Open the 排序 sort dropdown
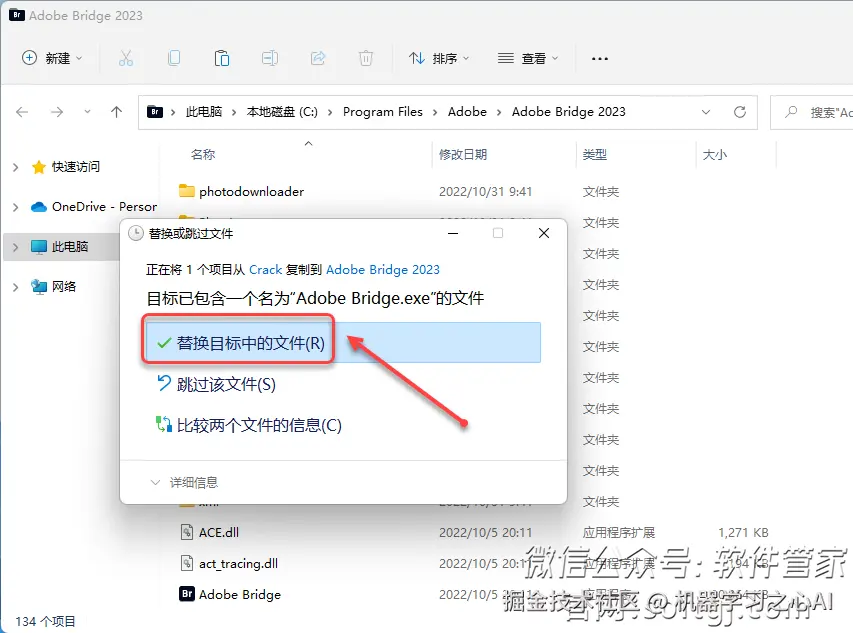Image resolution: width=853 pixels, height=633 pixels. click(438, 58)
